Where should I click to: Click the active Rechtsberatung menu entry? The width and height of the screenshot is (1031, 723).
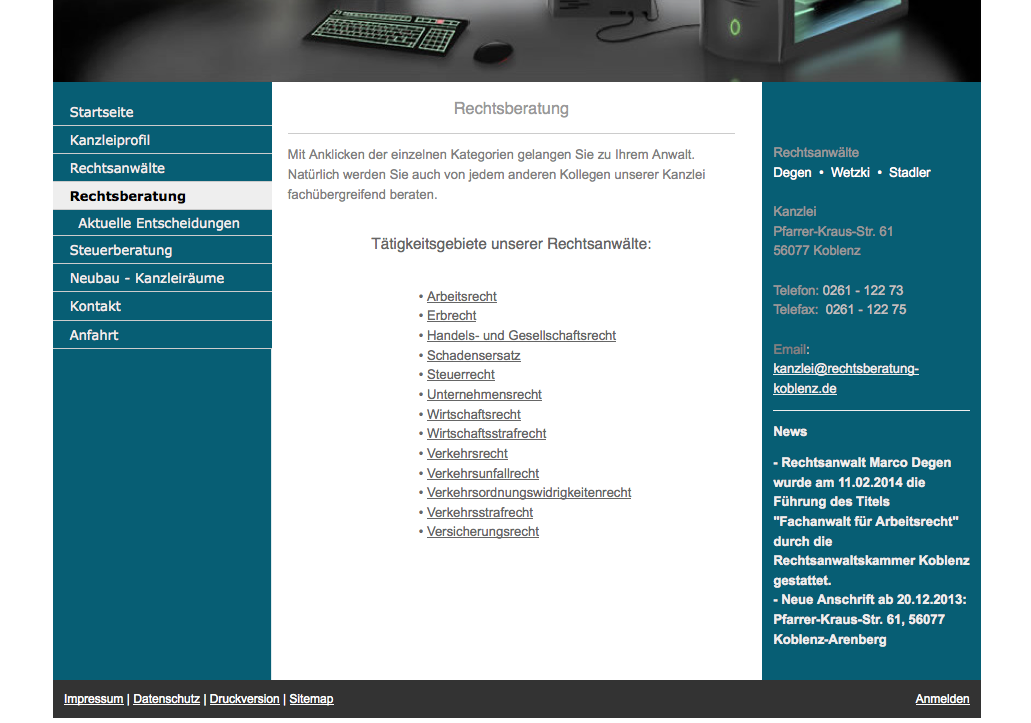click(x=162, y=196)
